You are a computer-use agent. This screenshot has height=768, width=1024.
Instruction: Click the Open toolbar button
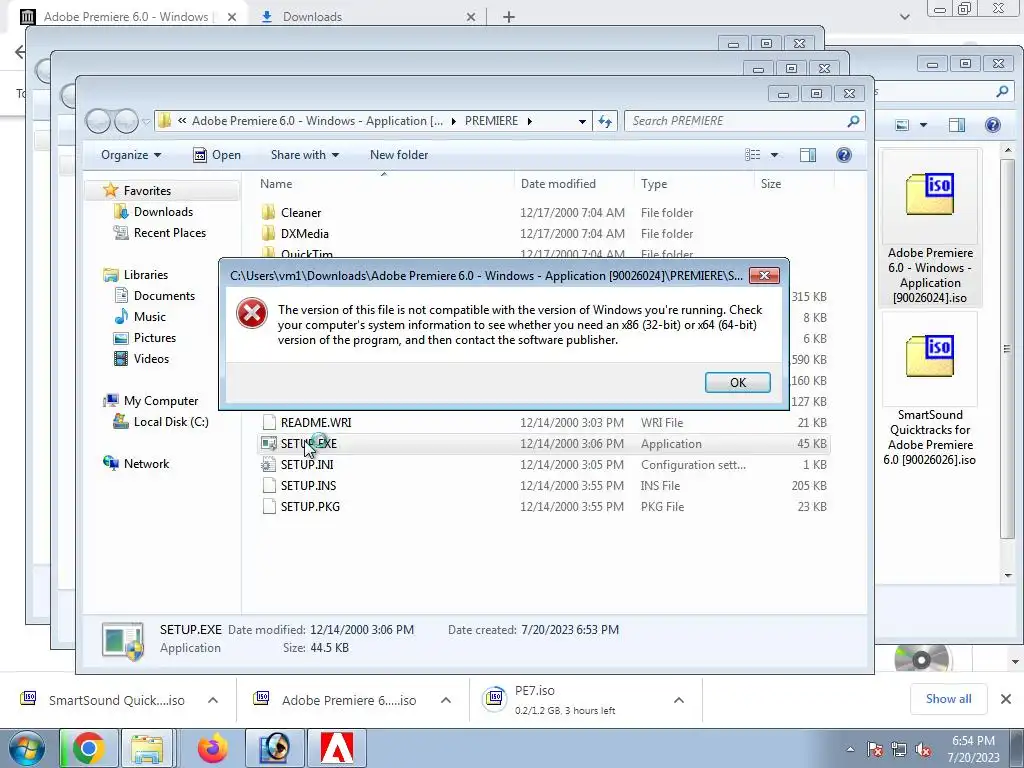click(x=217, y=155)
